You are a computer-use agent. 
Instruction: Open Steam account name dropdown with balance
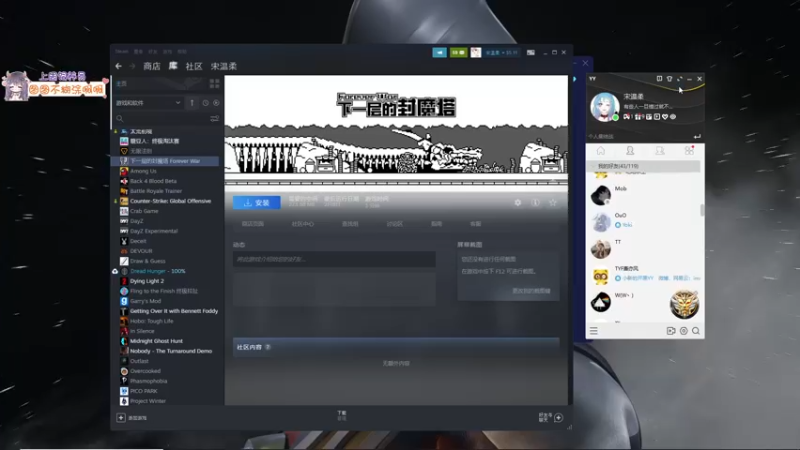point(502,53)
